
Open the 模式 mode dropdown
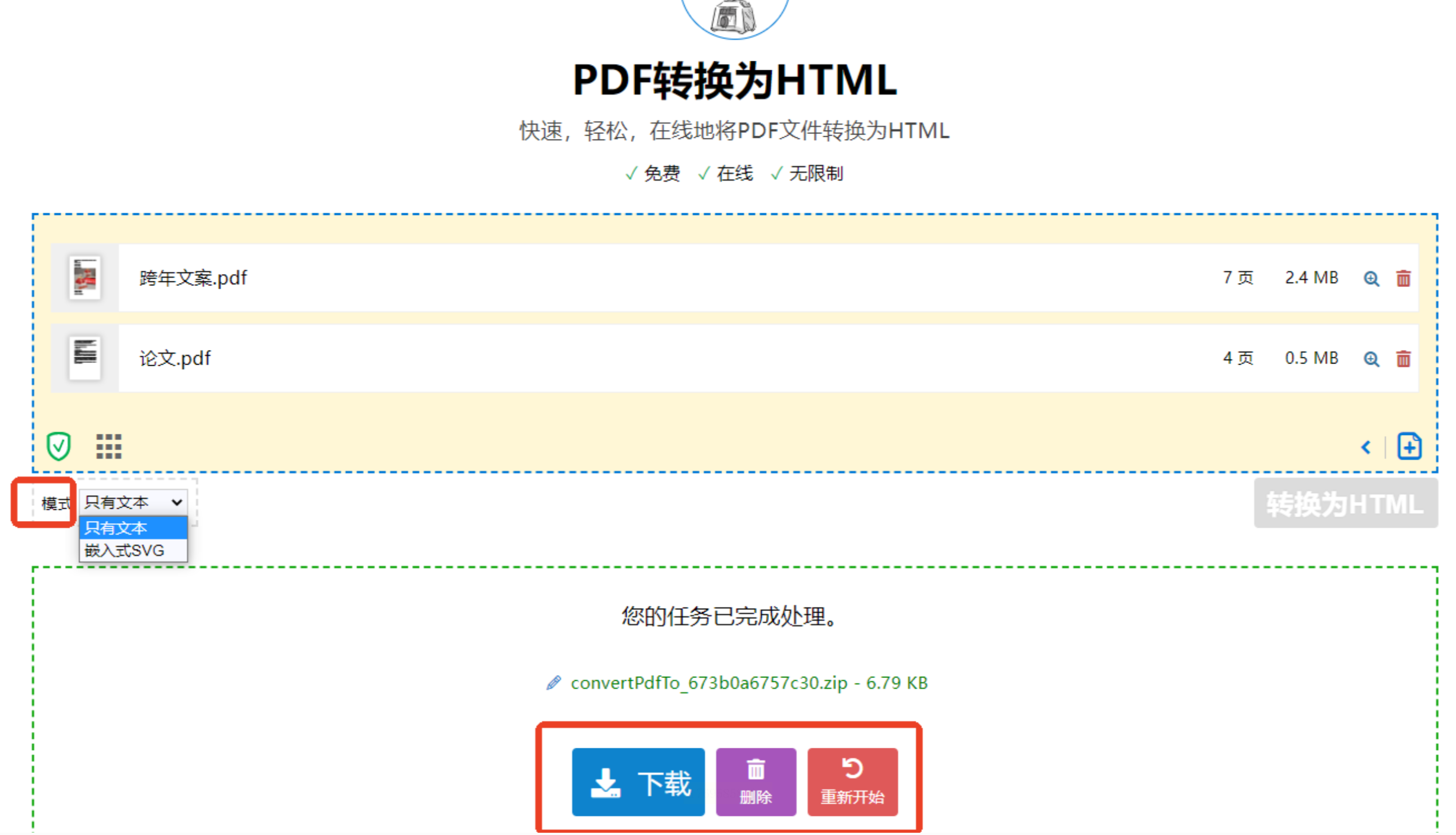[x=133, y=502]
